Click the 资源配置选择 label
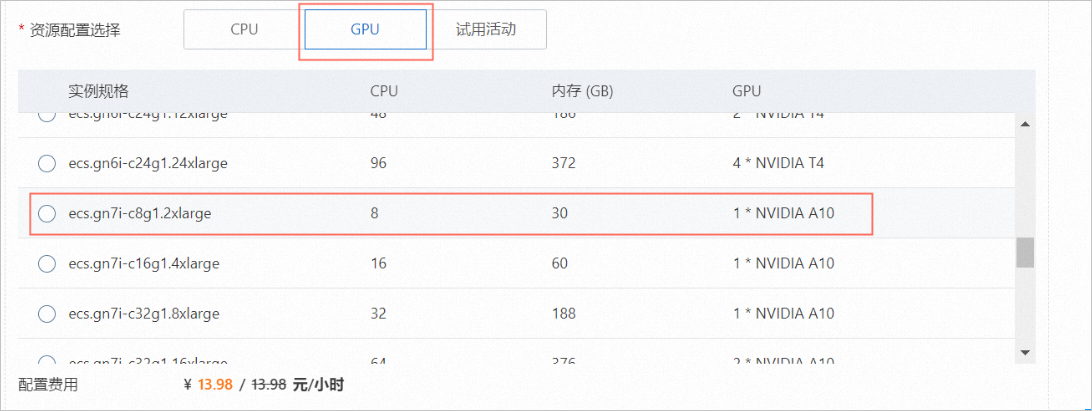1092x411 pixels. [75, 30]
